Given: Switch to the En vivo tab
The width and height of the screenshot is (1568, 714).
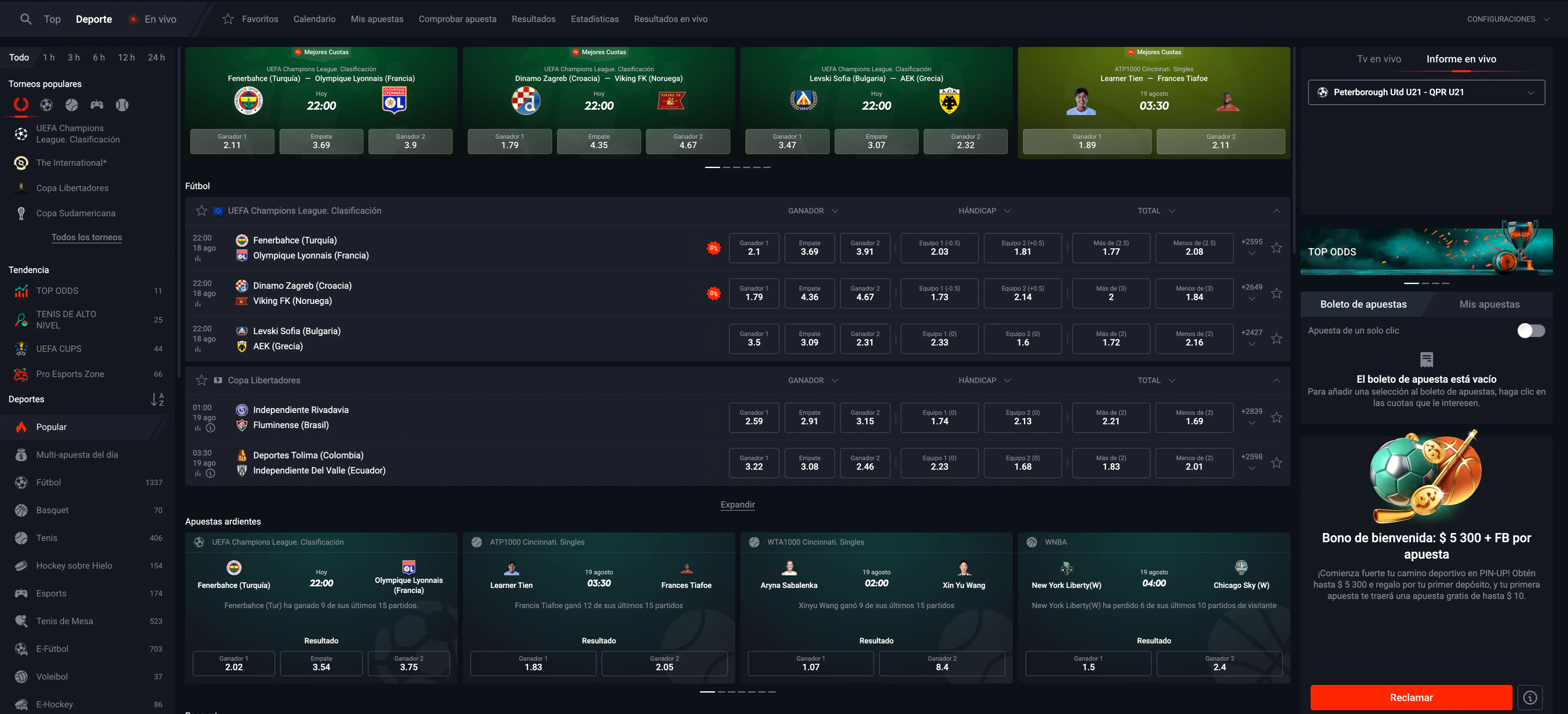Looking at the screenshot, I should tap(153, 19).
